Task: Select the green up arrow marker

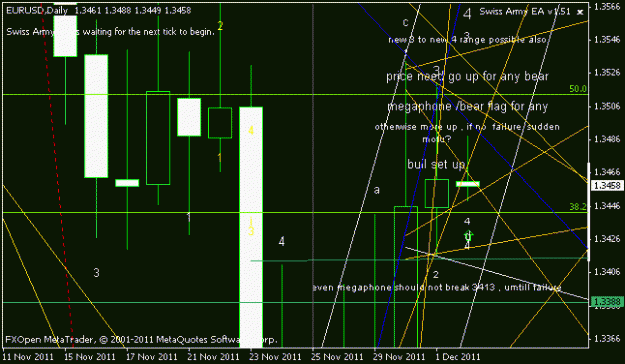Action: 468,236
